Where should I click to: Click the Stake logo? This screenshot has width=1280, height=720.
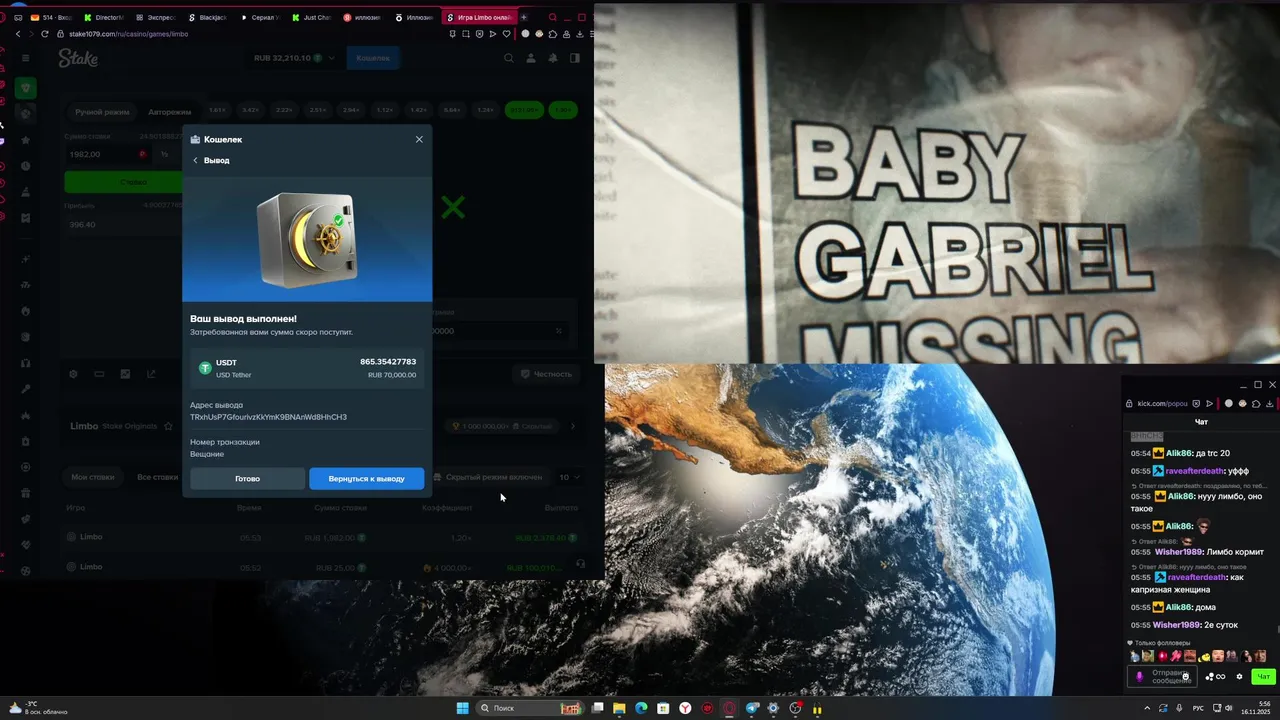click(x=77, y=58)
